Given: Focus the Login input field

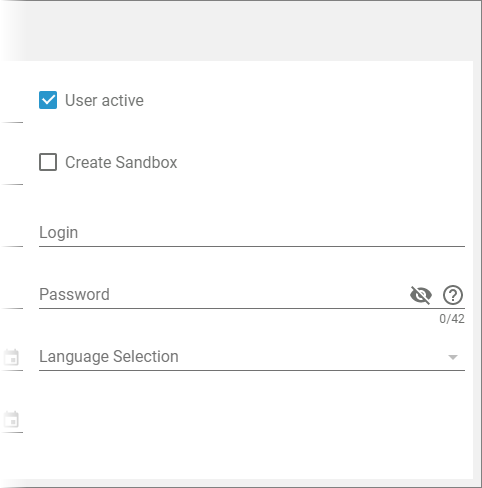Looking at the screenshot, I should tap(252, 233).
